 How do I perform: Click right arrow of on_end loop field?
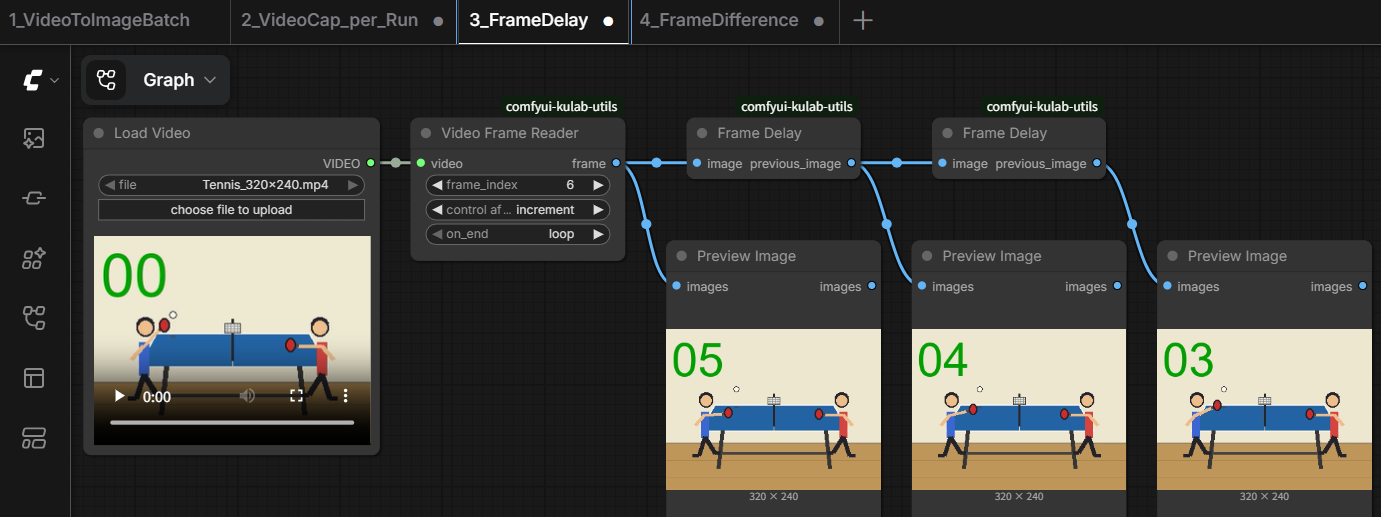pos(599,234)
